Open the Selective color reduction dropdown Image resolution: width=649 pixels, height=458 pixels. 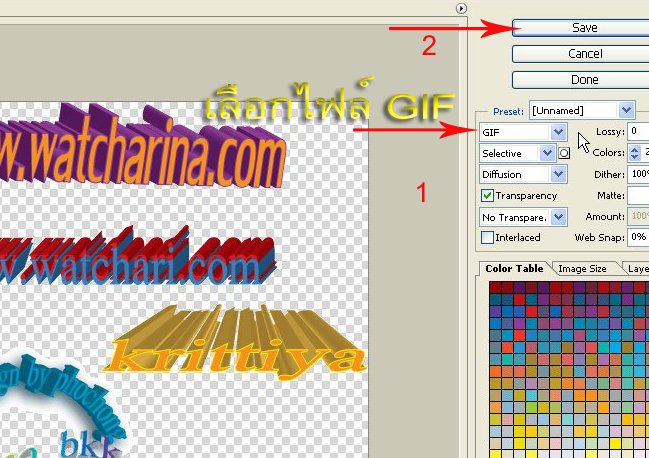click(517, 153)
